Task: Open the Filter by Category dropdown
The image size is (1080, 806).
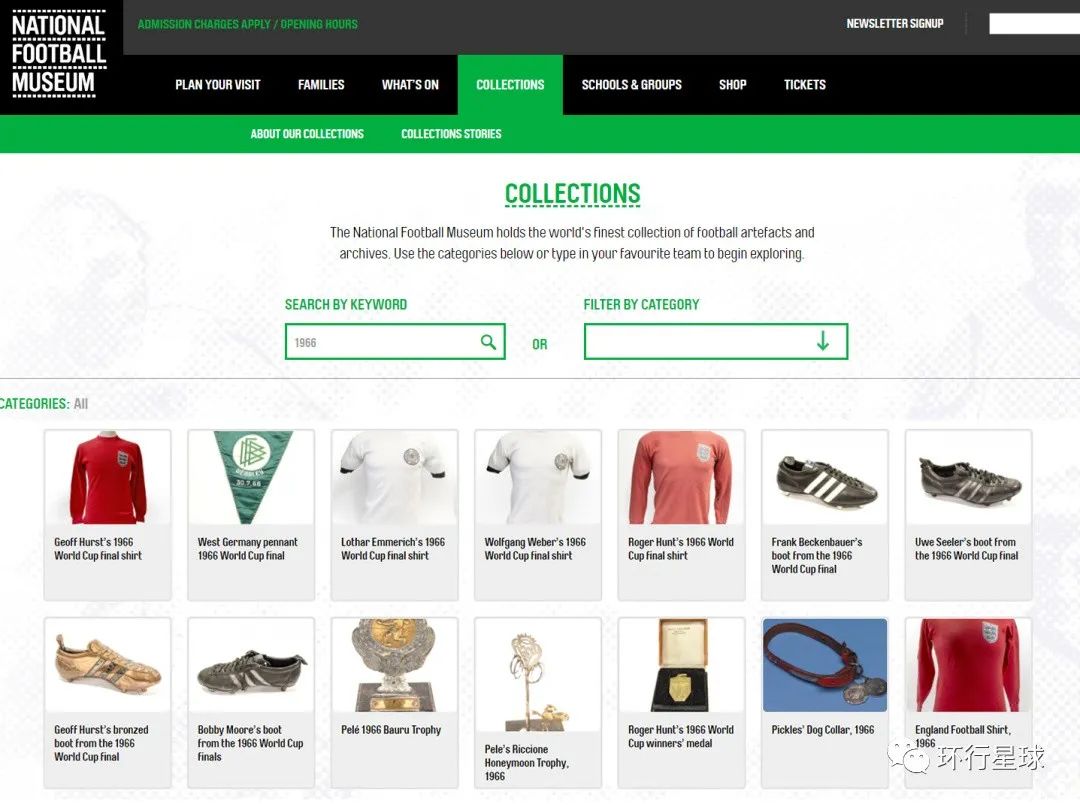Action: 716,342
